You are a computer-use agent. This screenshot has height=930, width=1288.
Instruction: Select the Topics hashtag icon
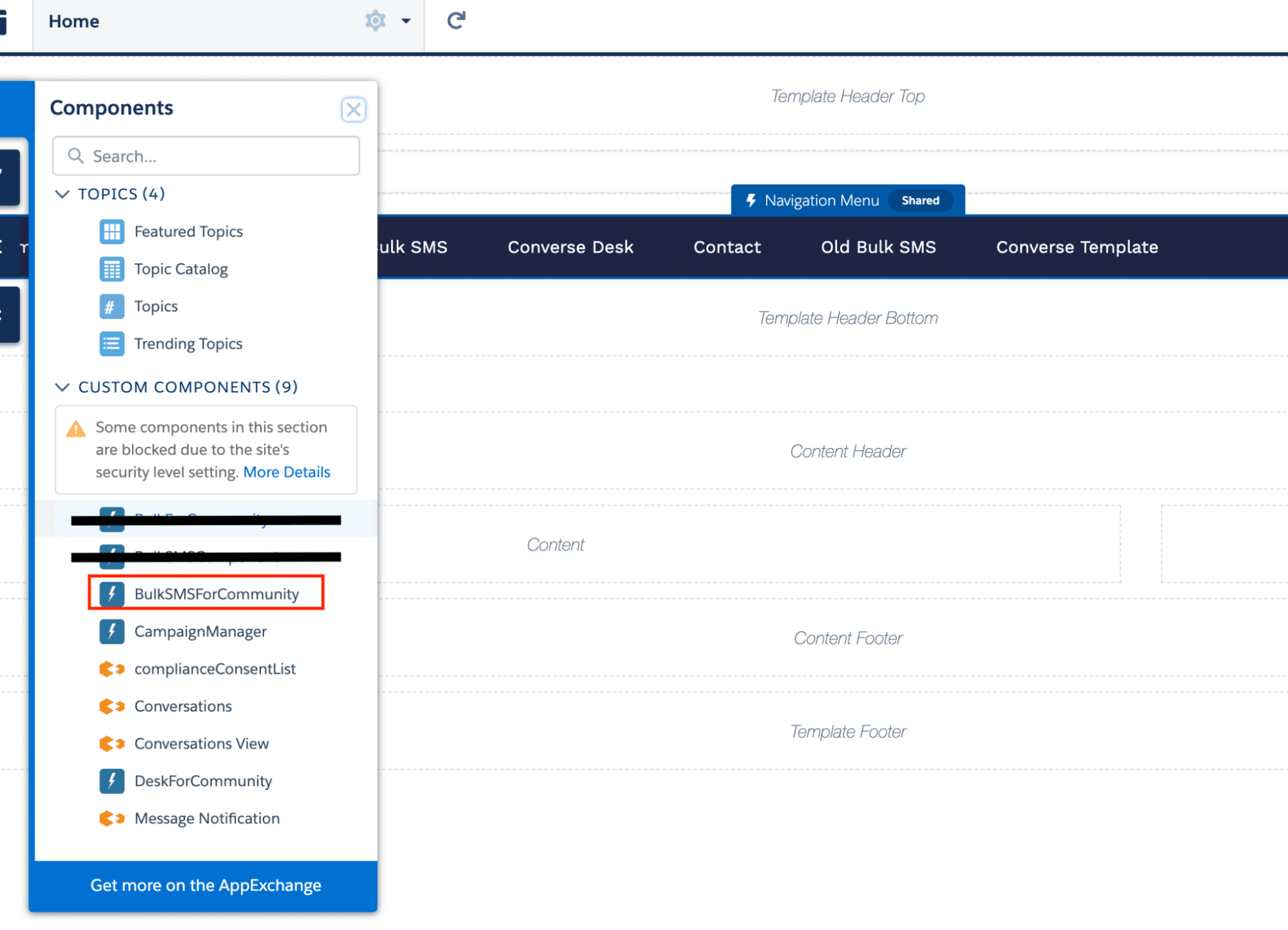point(112,306)
